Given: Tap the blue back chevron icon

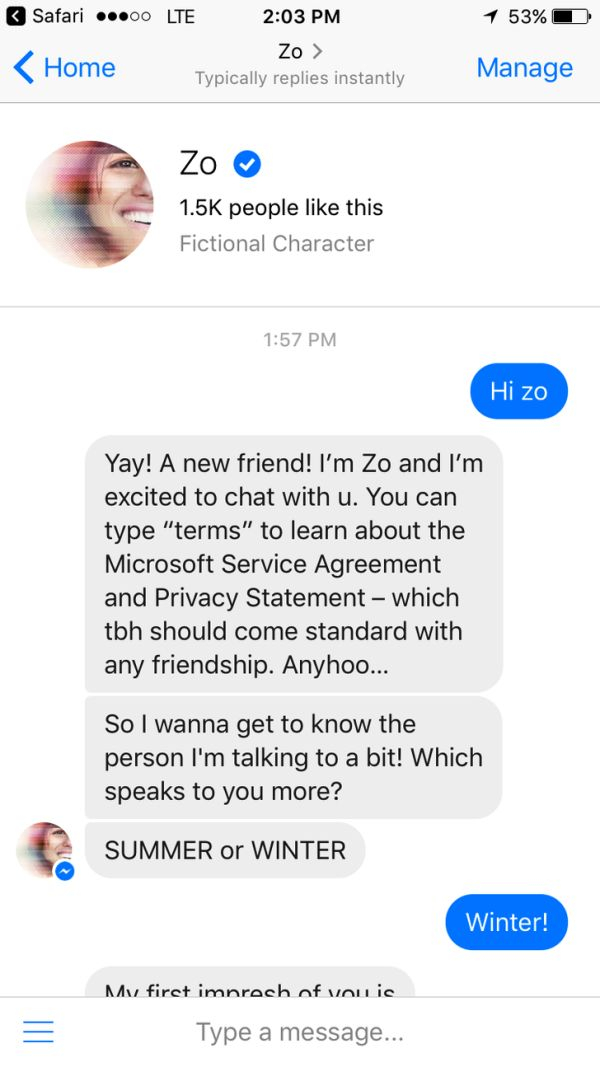Looking at the screenshot, I should (23, 67).
